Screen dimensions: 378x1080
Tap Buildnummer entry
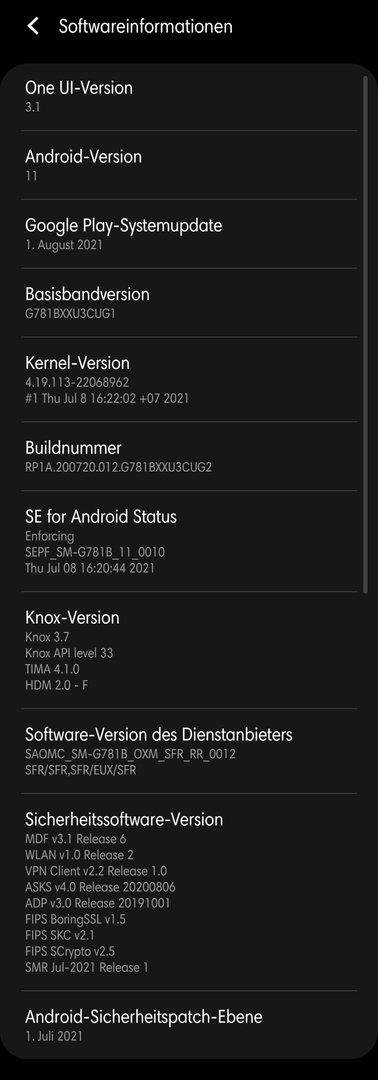189,457
